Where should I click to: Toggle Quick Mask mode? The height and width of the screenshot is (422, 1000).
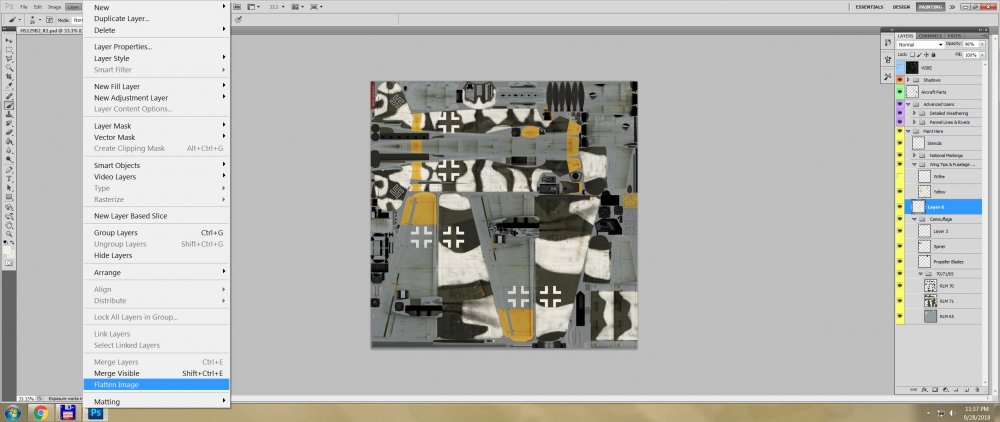tap(9, 263)
